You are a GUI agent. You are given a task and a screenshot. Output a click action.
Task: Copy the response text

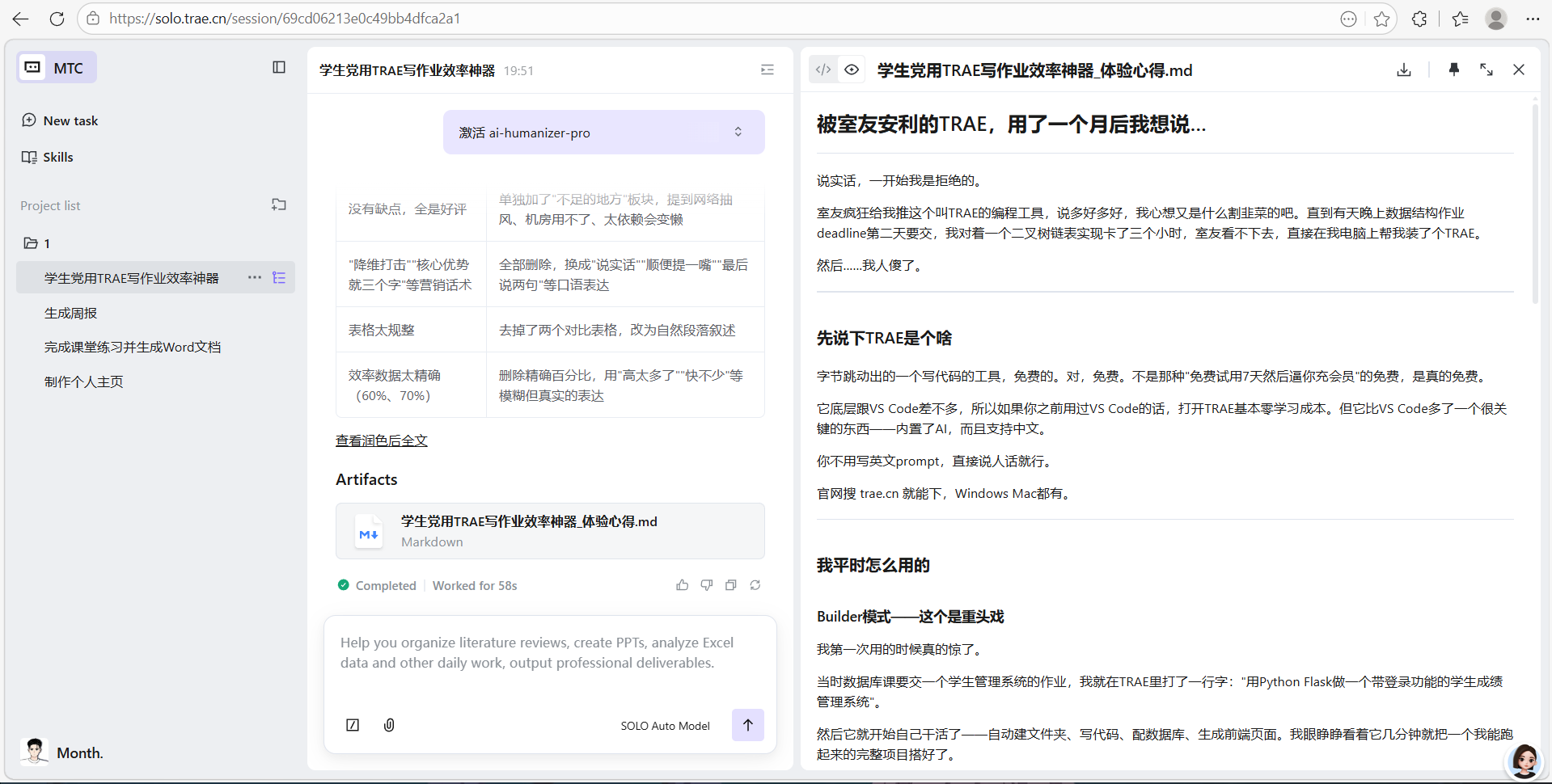pos(730,585)
